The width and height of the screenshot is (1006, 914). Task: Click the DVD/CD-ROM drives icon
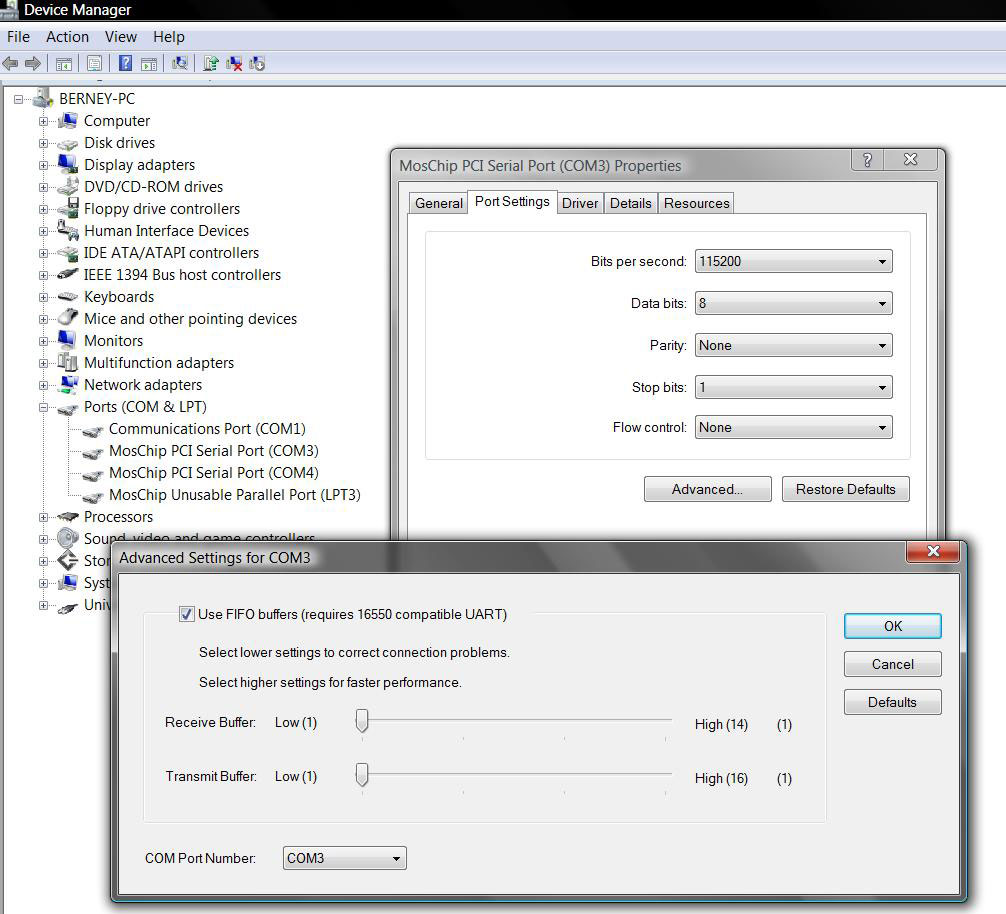coord(67,186)
